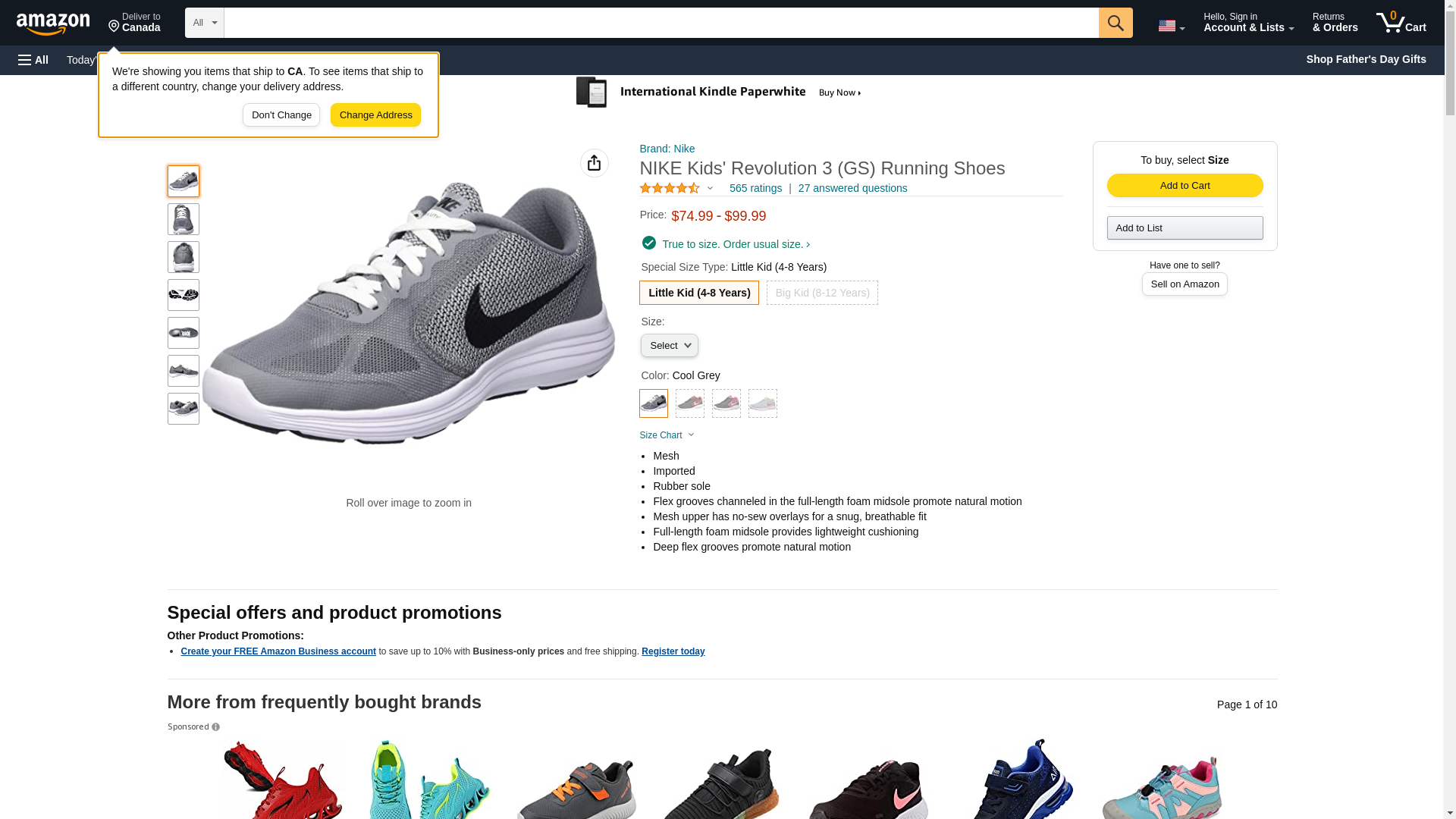Viewport: 1456px width, 819px height.
Task: Expand the Size Chart section
Action: point(667,435)
